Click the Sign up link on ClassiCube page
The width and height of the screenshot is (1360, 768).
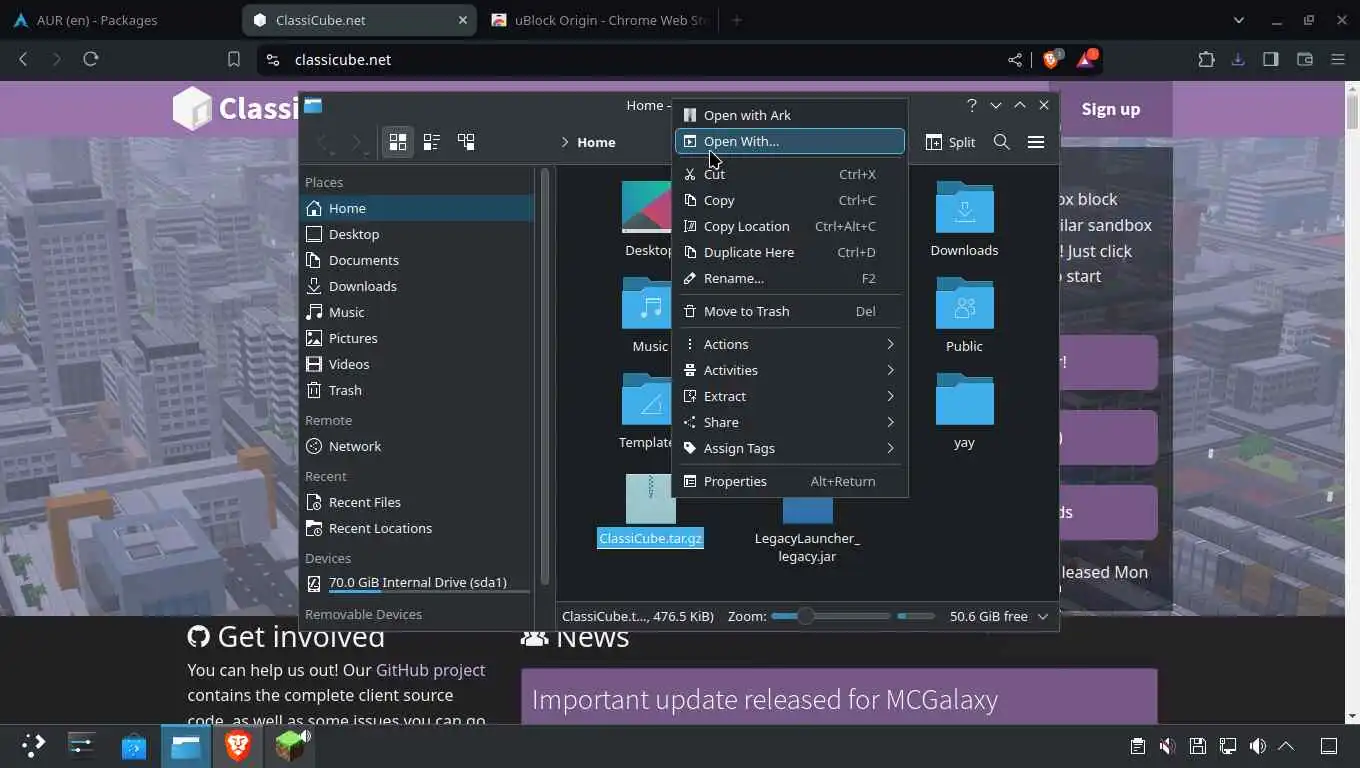click(x=1110, y=109)
